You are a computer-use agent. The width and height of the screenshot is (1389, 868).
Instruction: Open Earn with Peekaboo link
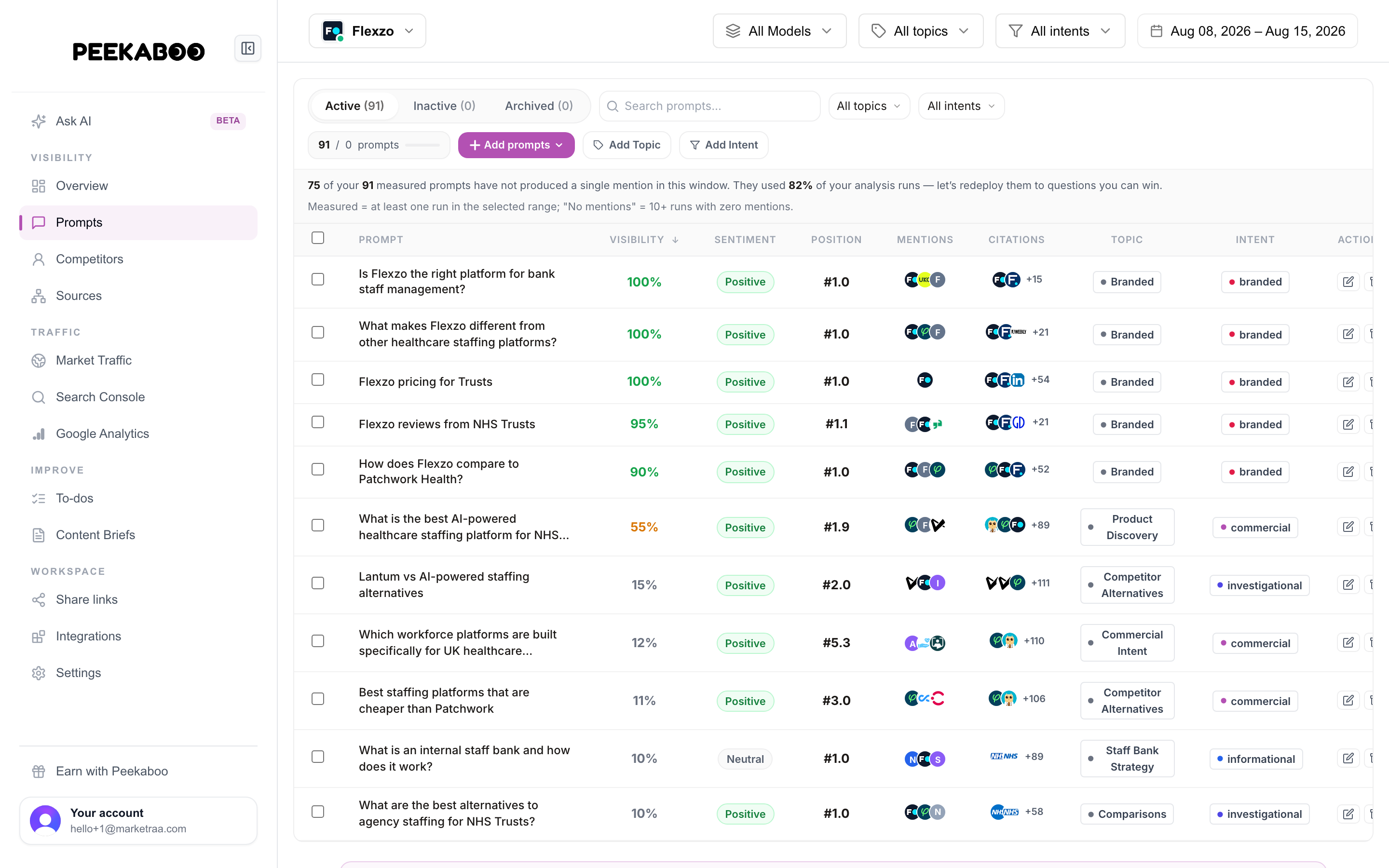pos(138,772)
